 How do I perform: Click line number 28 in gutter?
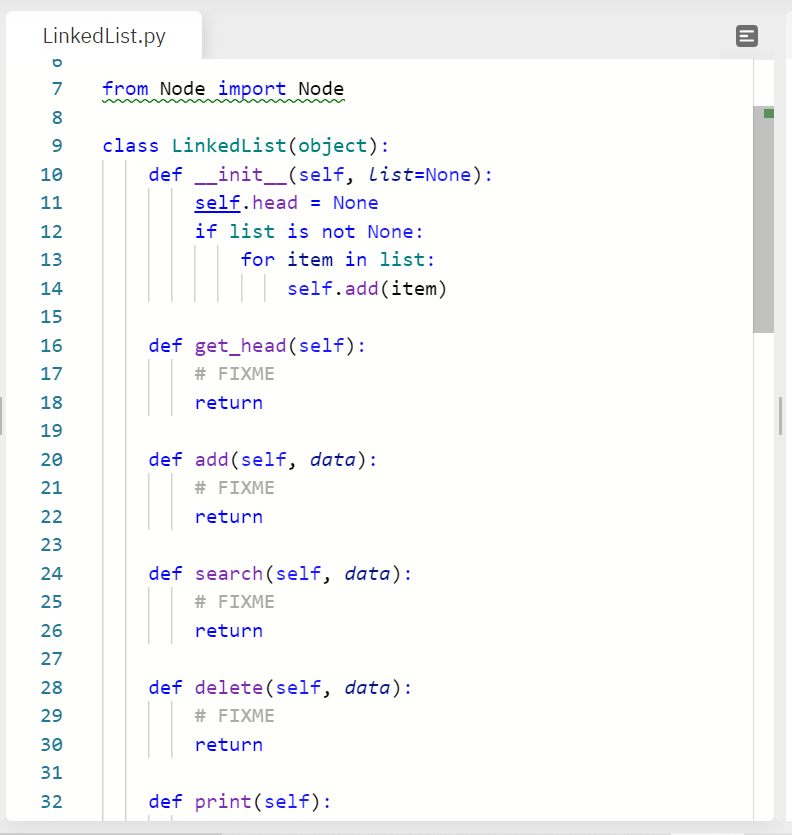(x=52, y=687)
